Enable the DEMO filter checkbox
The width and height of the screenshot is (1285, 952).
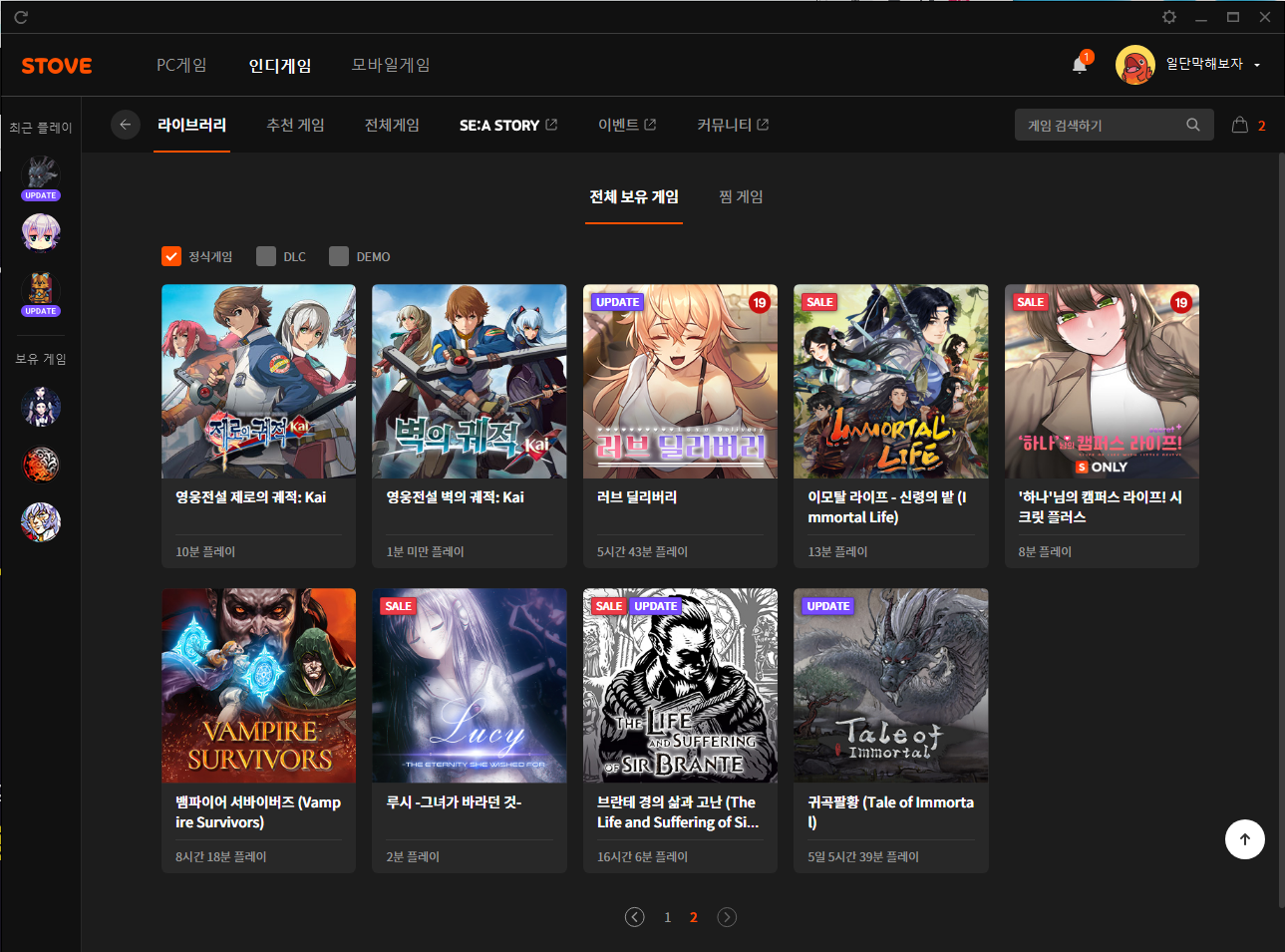coord(339,256)
